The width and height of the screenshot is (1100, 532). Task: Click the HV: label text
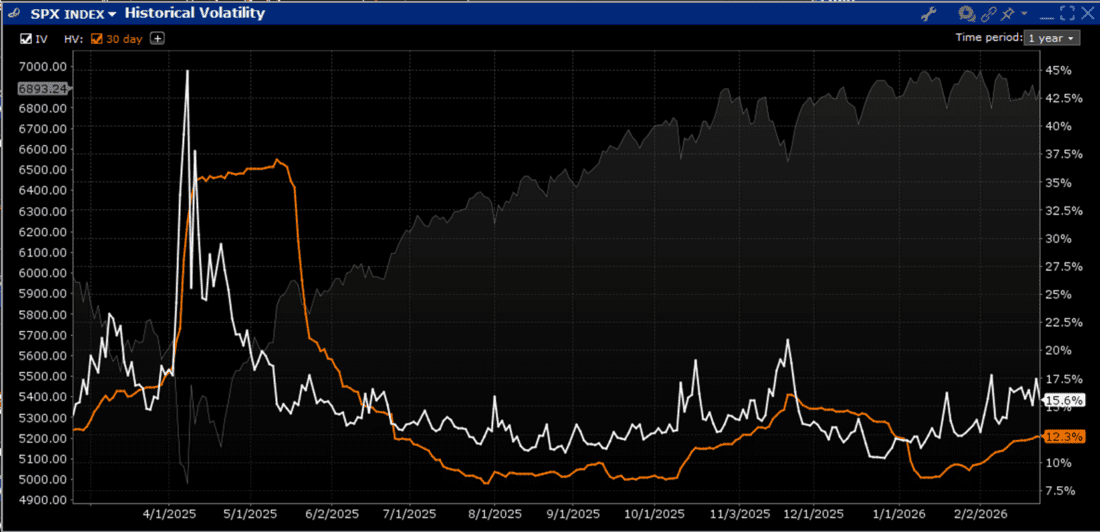(76, 39)
